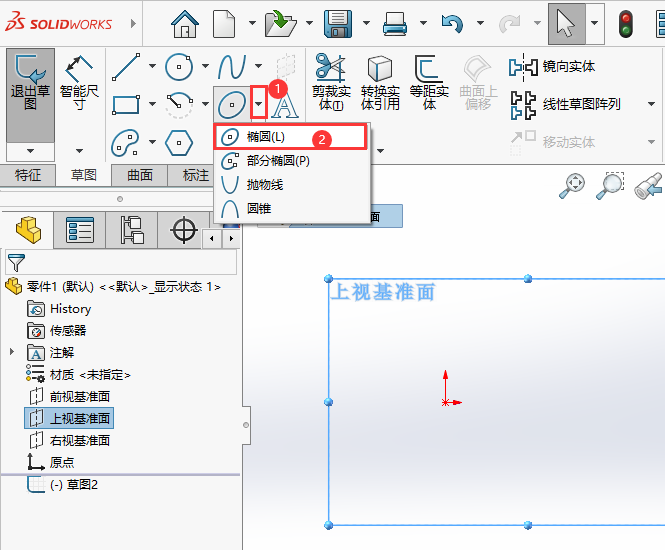Select the Text sketch tool (A icon)
This screenshot has width=665, height=550.
coord(285,105)
